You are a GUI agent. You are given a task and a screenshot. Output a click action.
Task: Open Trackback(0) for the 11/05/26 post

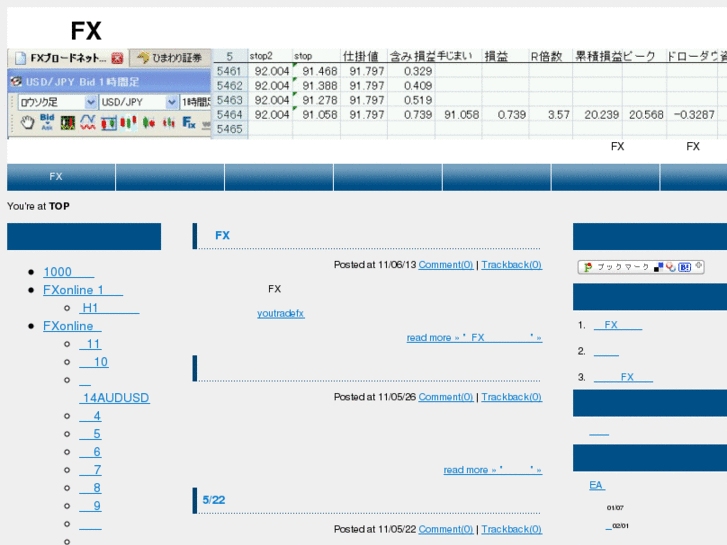[x=511, y=397]
